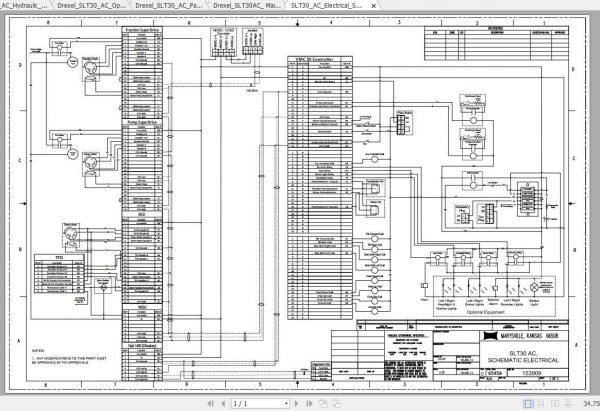600x411 pixels.
Task: Go to the previous page
Action: tap(223, 403)
